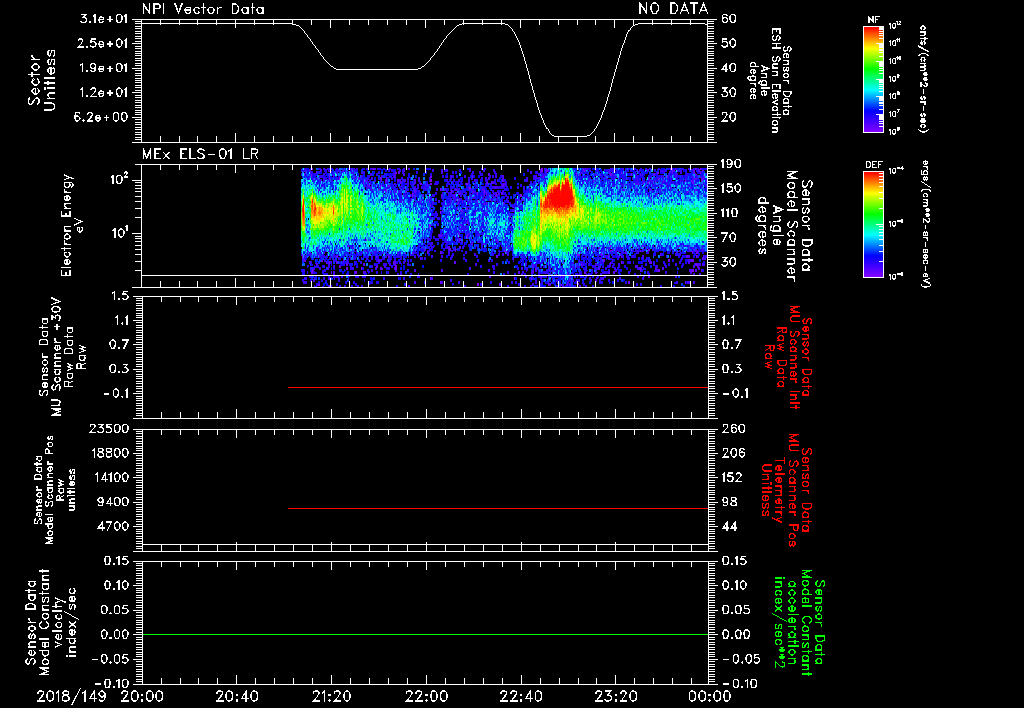Click the 60 degree elevation tick

click(729, 19)
